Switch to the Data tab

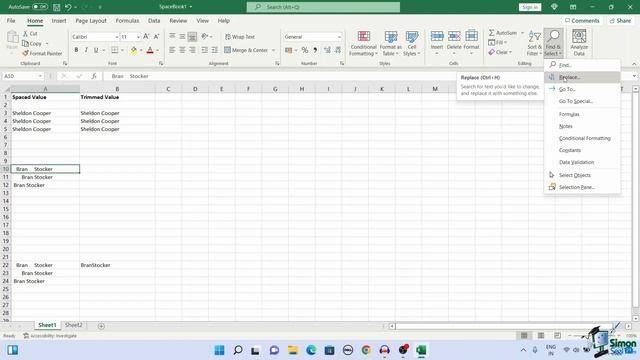pos(154,20)
